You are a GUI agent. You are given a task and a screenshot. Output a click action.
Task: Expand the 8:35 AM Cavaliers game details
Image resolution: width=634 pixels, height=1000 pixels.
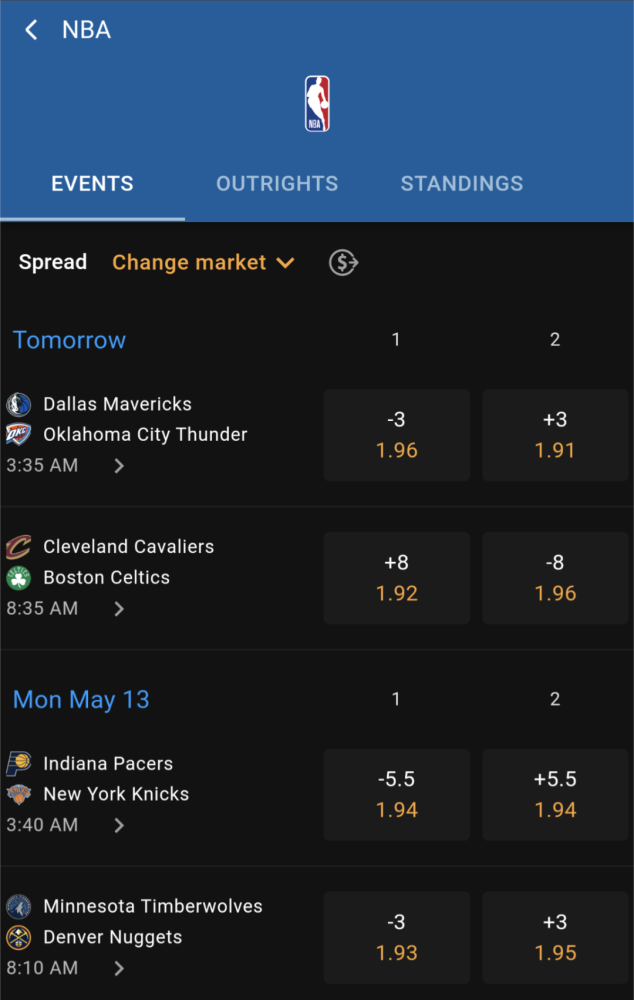(x=119, y=608)
